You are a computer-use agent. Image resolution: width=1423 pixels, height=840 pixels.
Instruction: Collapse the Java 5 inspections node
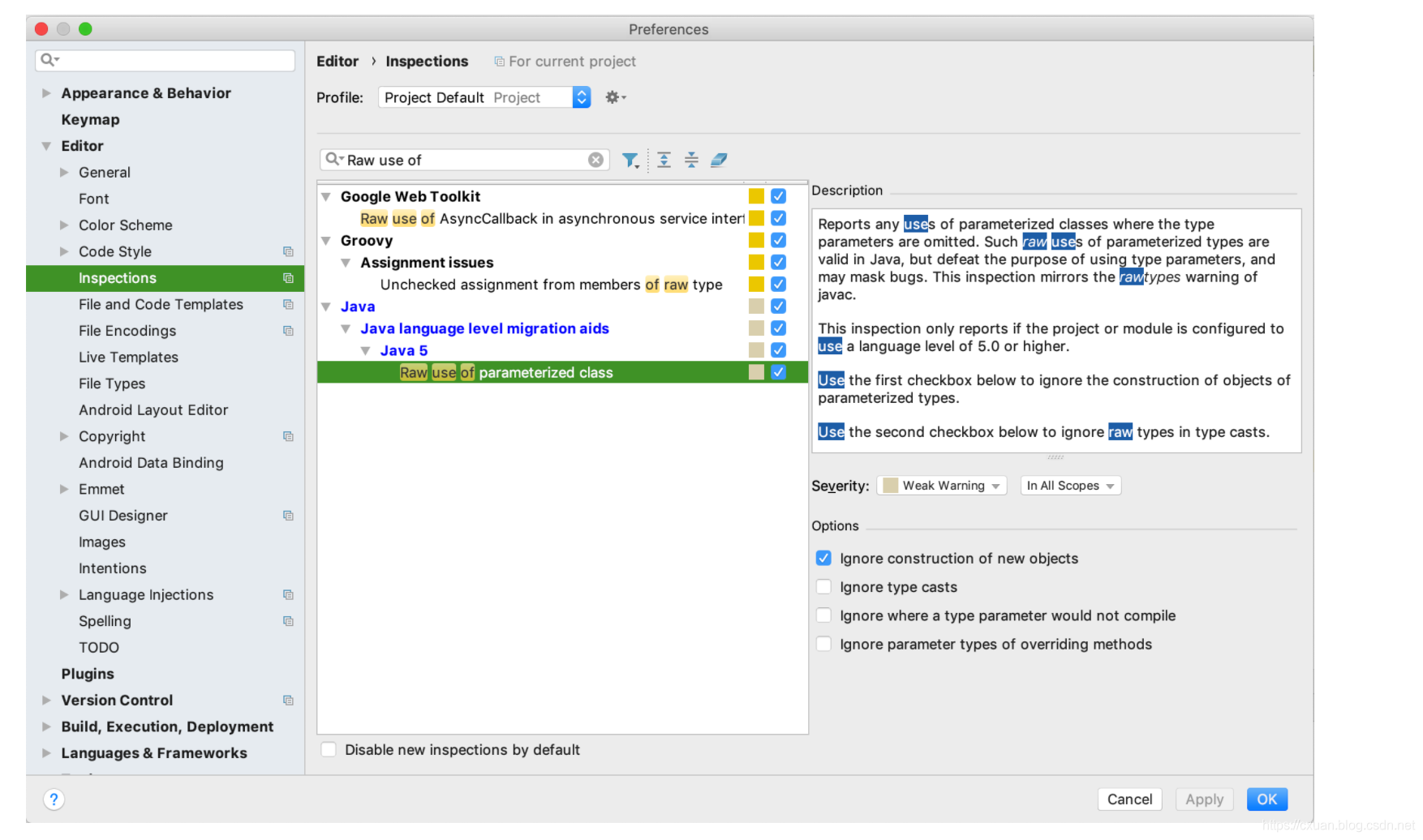click(x=366, y=351)
